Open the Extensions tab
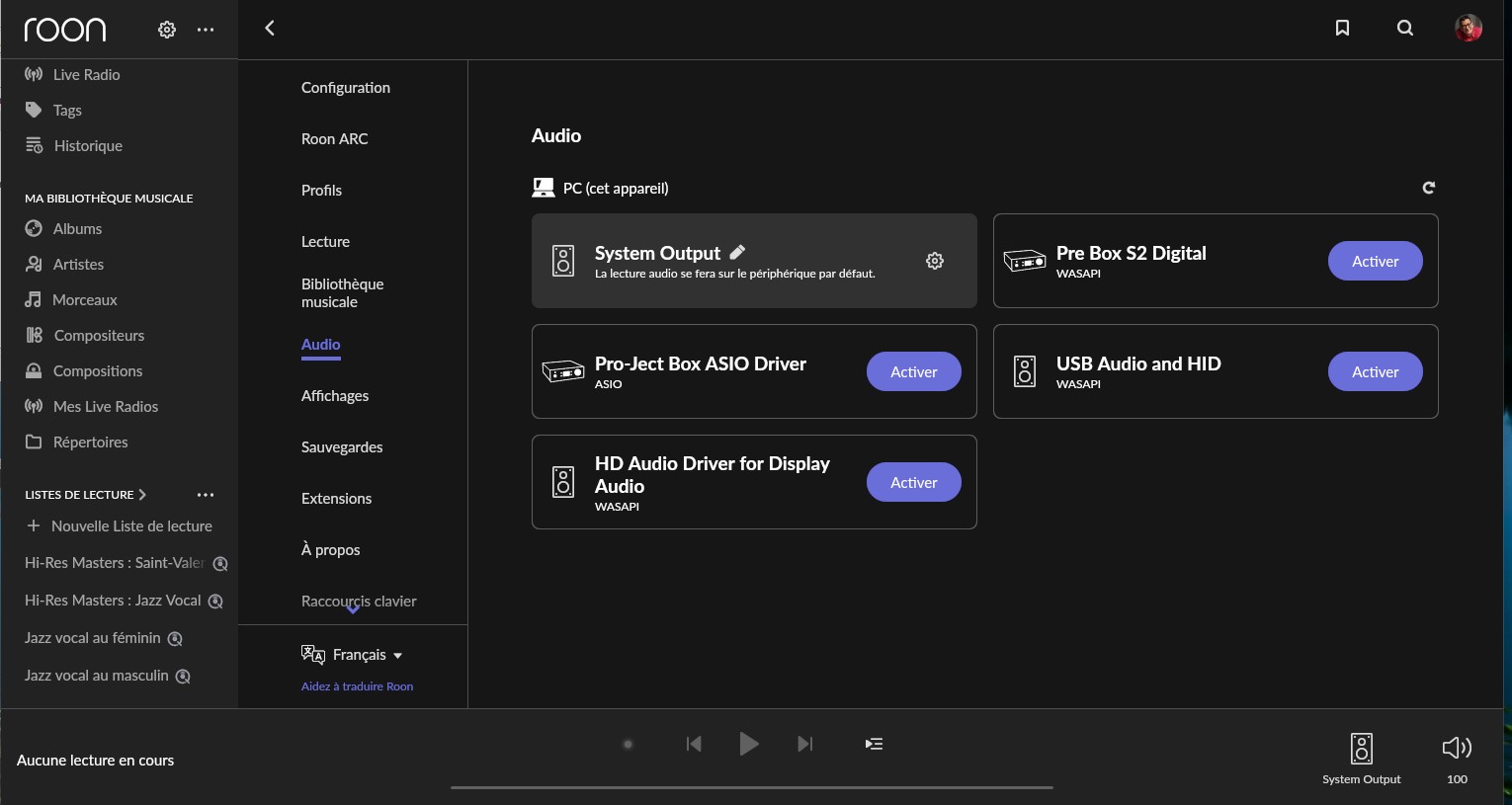The height and width of the screenshot is (805, 1512). tap(336, 499)
